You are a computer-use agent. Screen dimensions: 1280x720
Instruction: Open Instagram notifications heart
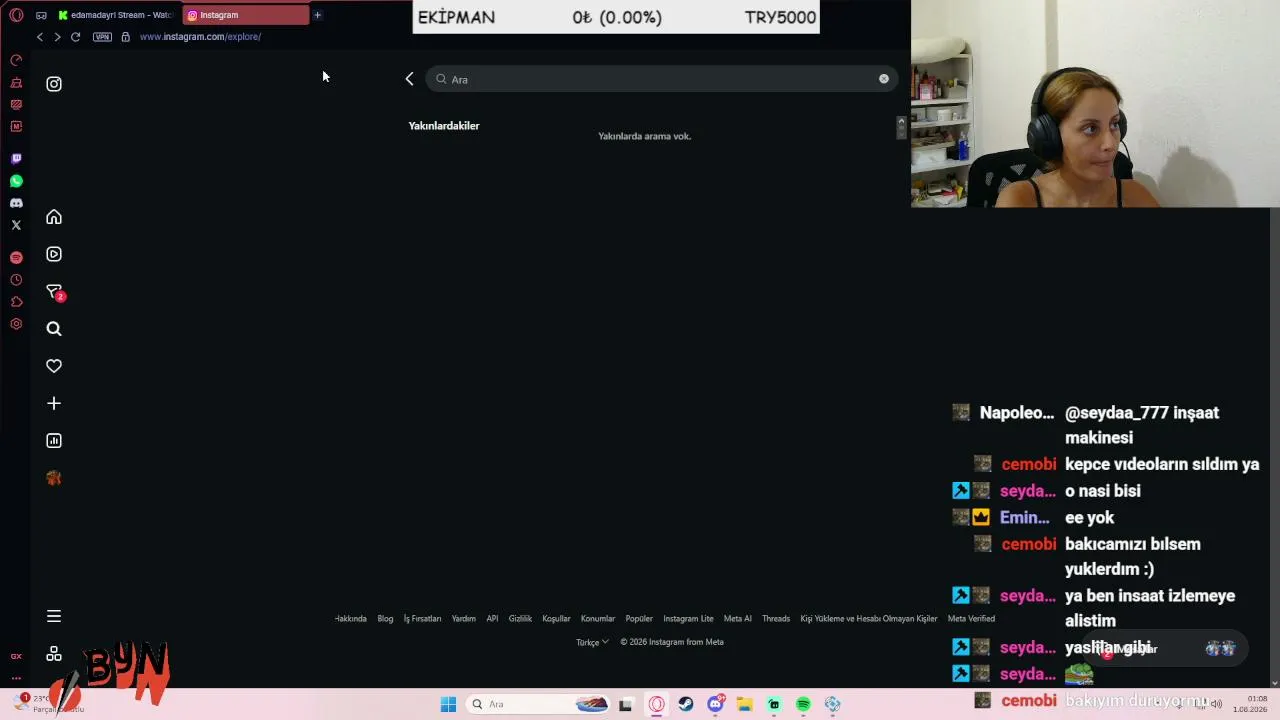[x=54, y=366]
